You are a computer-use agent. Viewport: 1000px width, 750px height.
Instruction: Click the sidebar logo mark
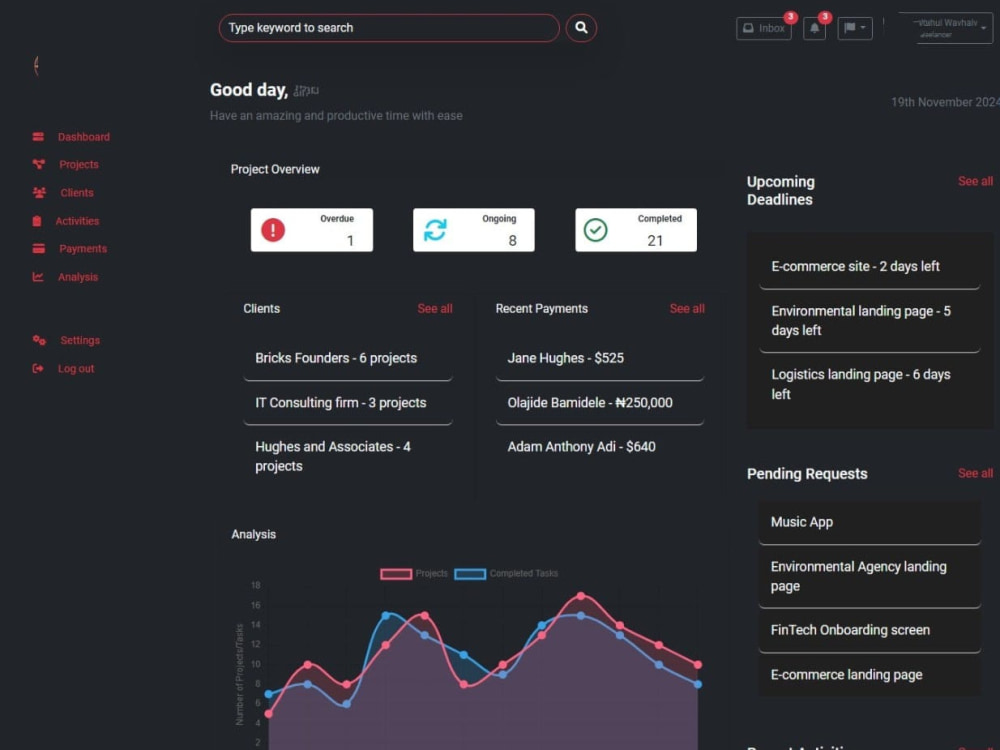tap(37, 66)
